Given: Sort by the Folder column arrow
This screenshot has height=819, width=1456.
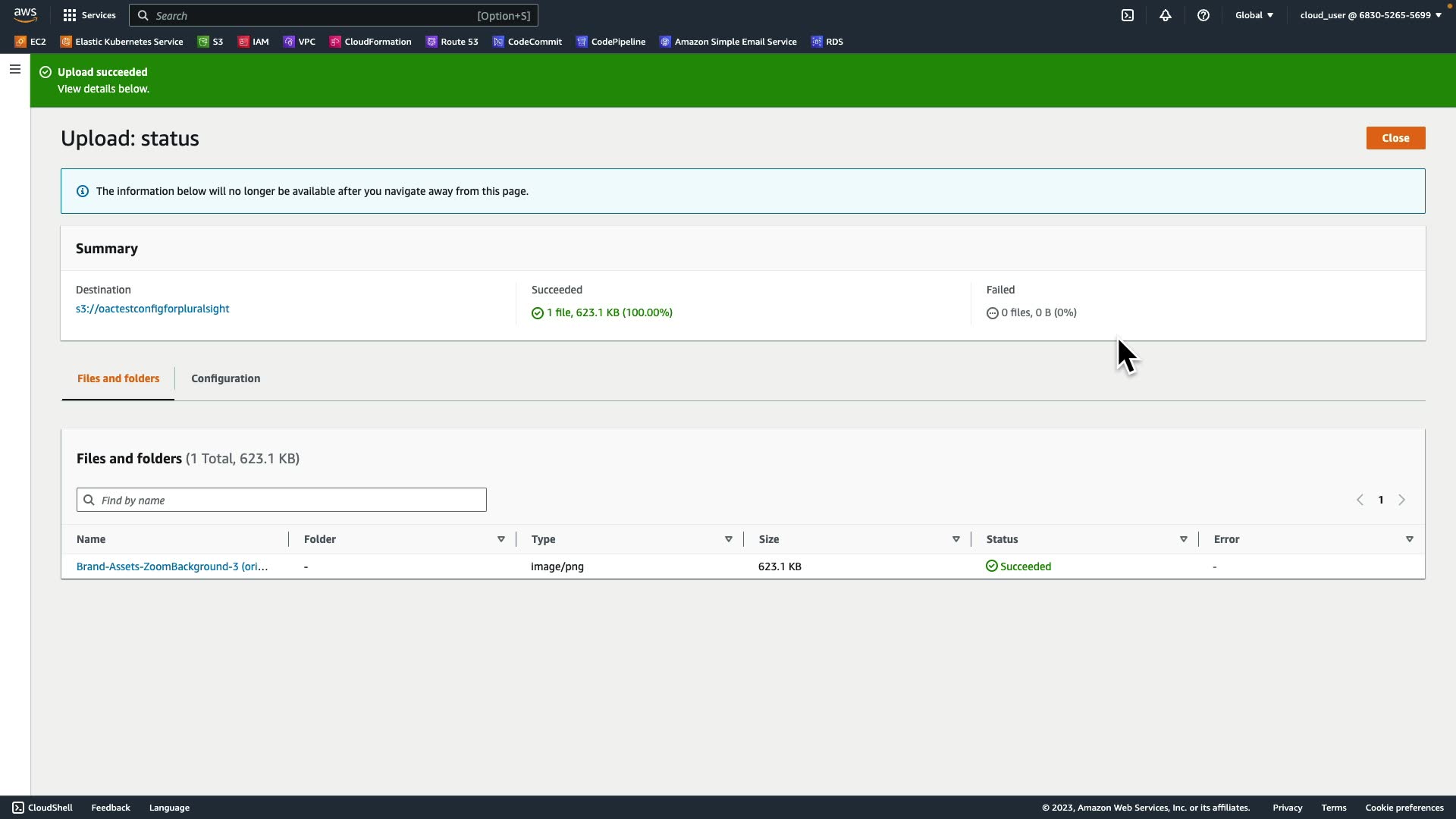Looking at the screenshot, I should coord(501,539).
